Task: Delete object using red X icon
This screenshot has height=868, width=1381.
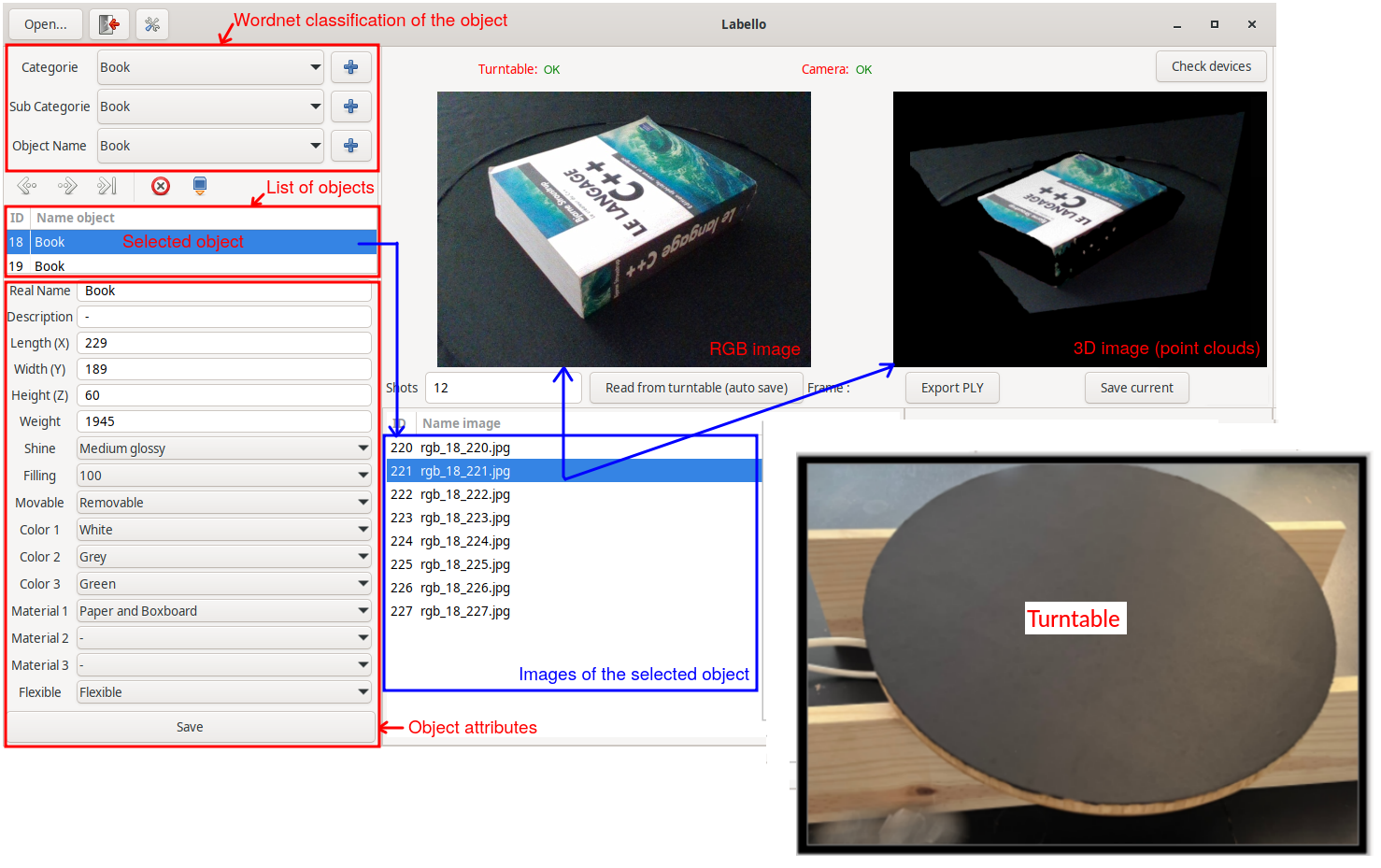Action: click(161, 186)
